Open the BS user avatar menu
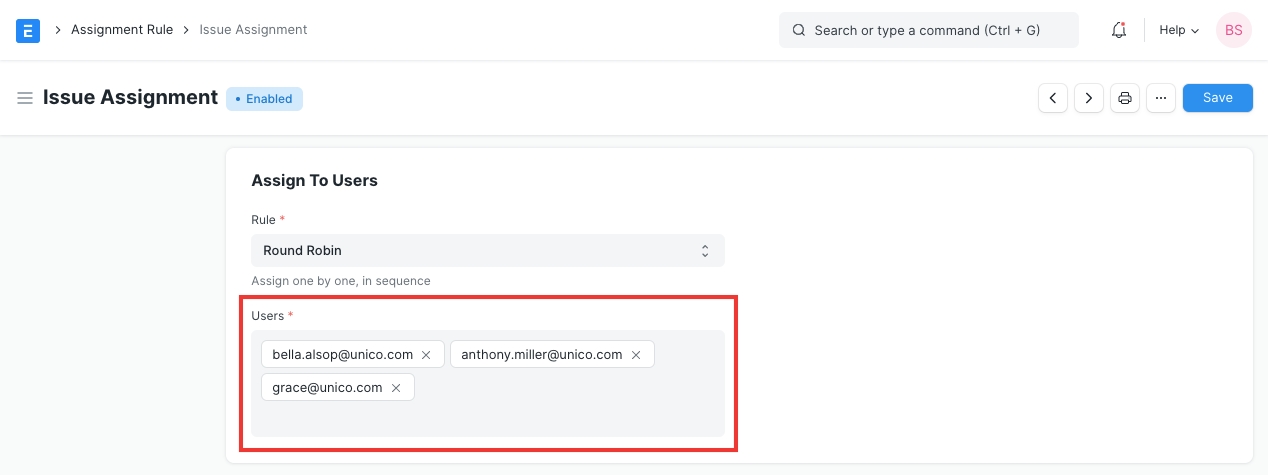1268x475 pixels. tap(1233, 30)
